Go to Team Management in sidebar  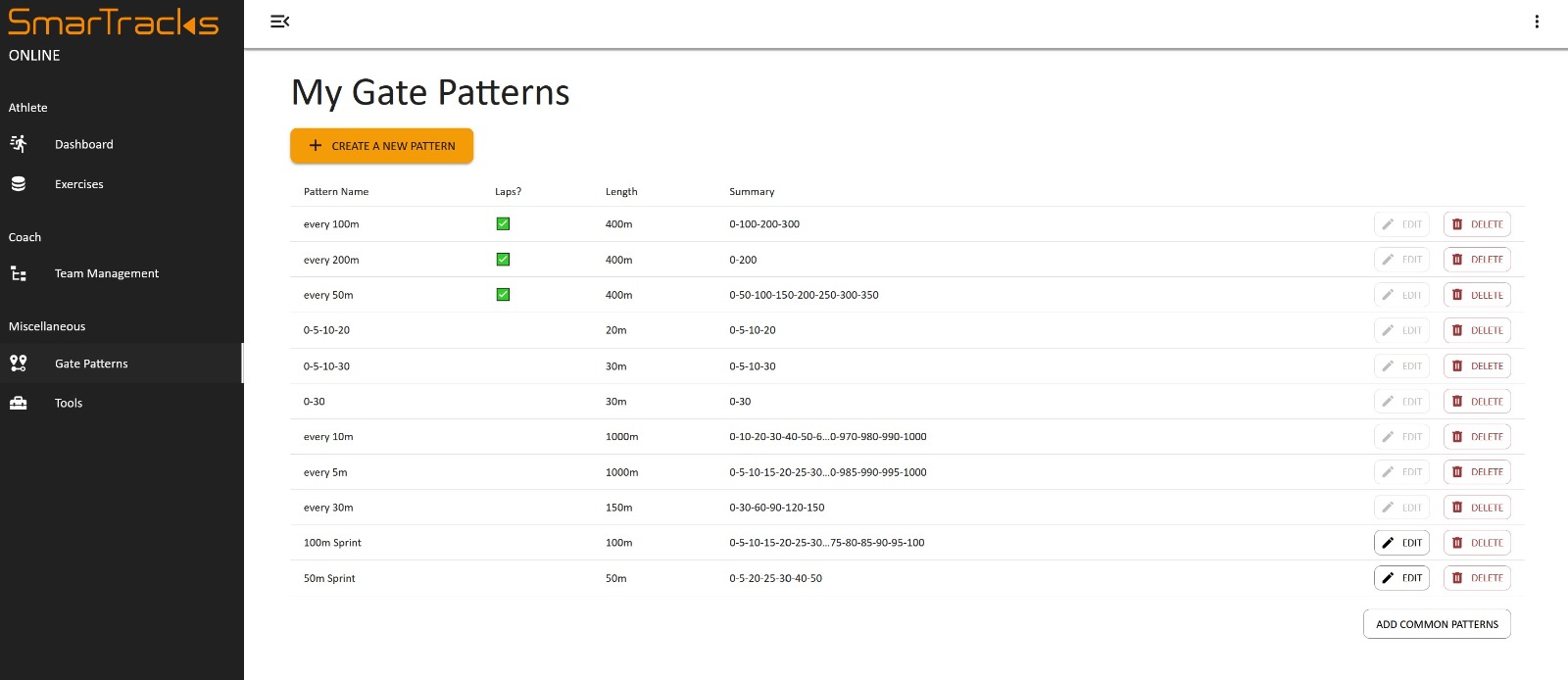pos(106,273)
